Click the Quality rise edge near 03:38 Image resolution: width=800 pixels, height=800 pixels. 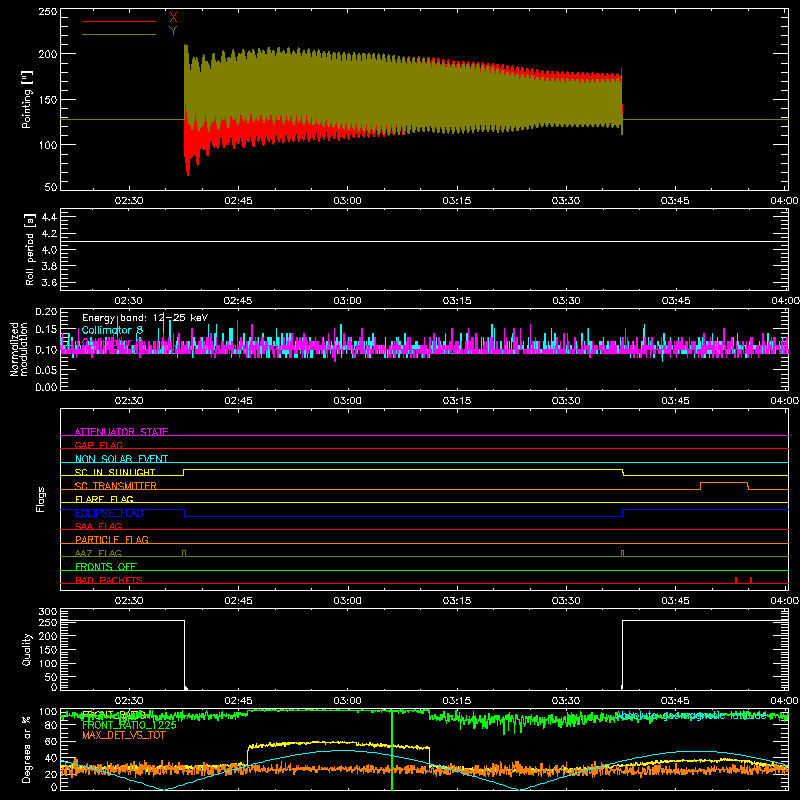click(x=622, y=655)
